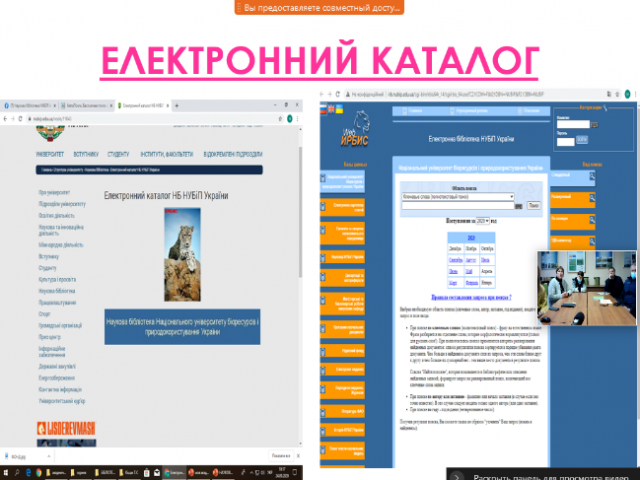Click bookmark star in left browser window
Image resolution: width=640 pixels, height=480 pixels.
280,119
